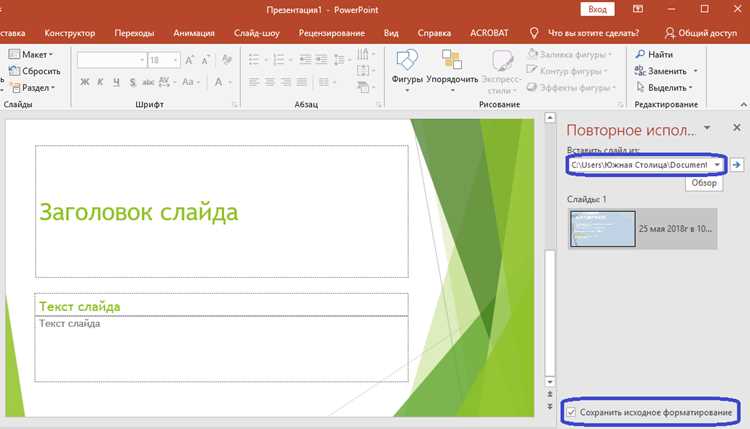Click the vertical scrollbar thumb of slide
The height and width of the screenshot is (429, 750).
coord(550,312)
